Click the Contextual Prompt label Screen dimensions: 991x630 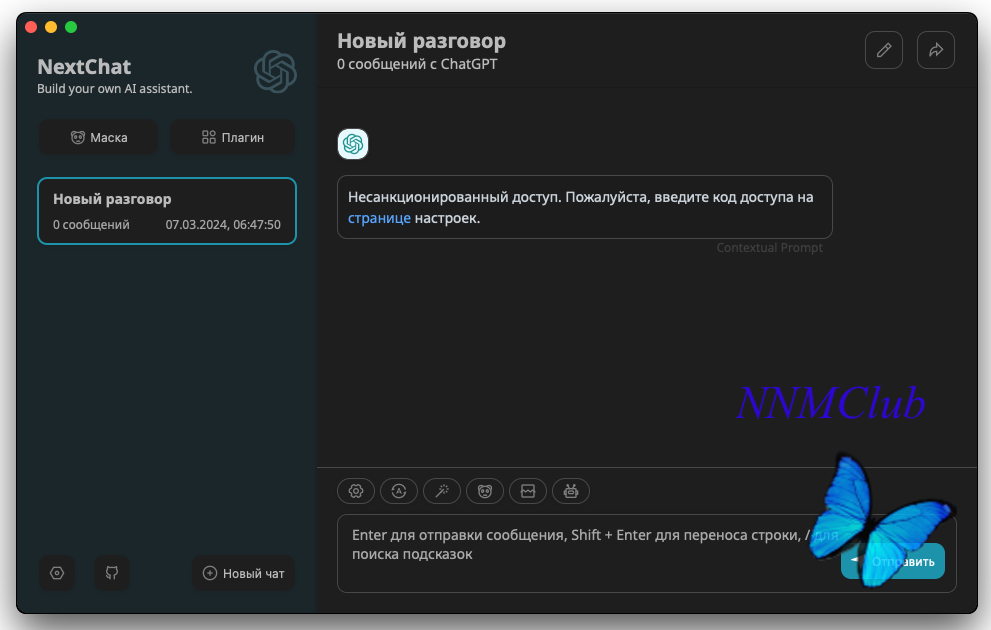pos(769,248)
